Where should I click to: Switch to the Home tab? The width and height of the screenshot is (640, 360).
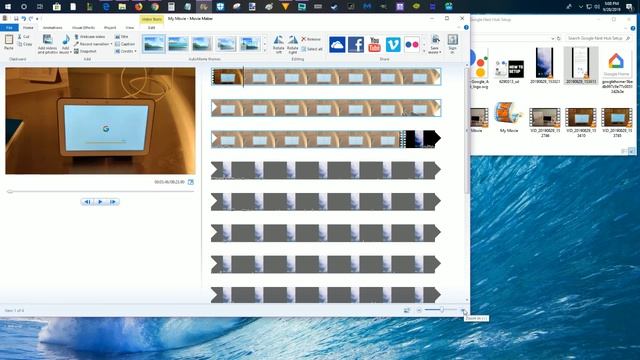click(x=28, y=28)
